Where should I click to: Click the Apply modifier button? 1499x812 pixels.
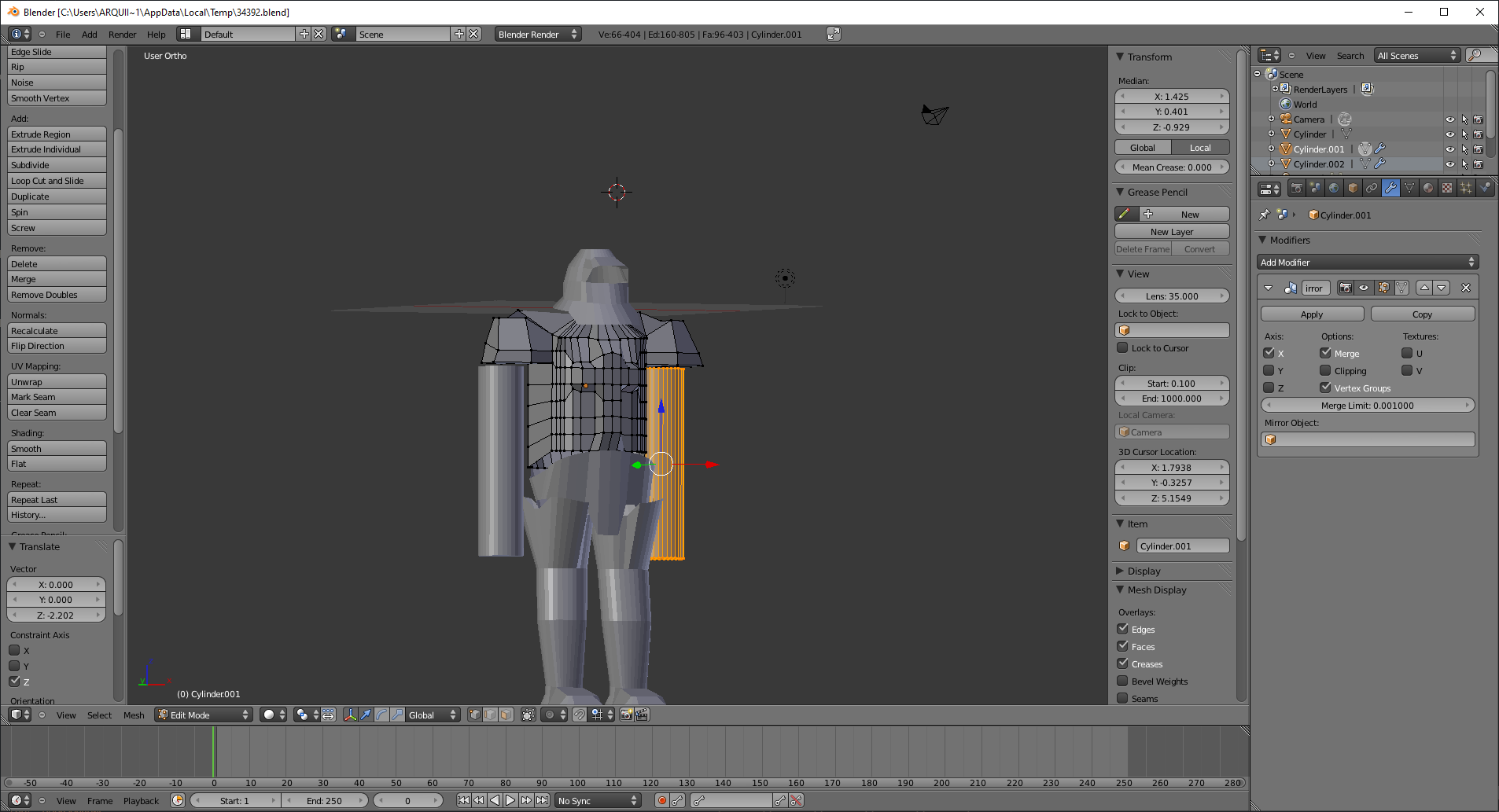pyautogui.click(x=1312, y=314)
